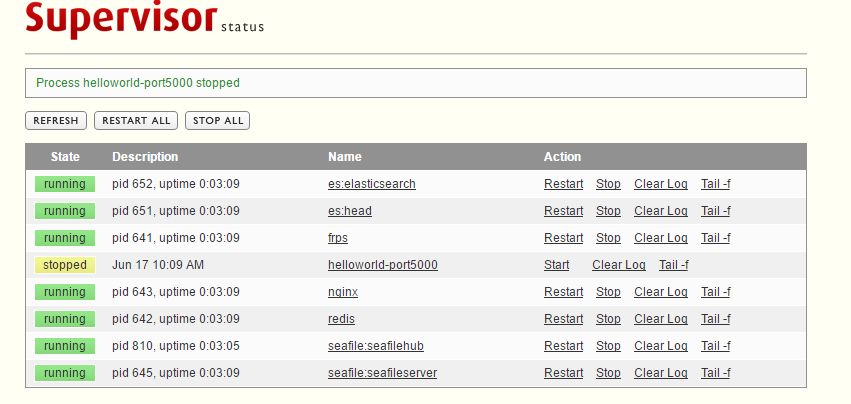Tail -f the es:elasticsearch log

click(715, 184)
